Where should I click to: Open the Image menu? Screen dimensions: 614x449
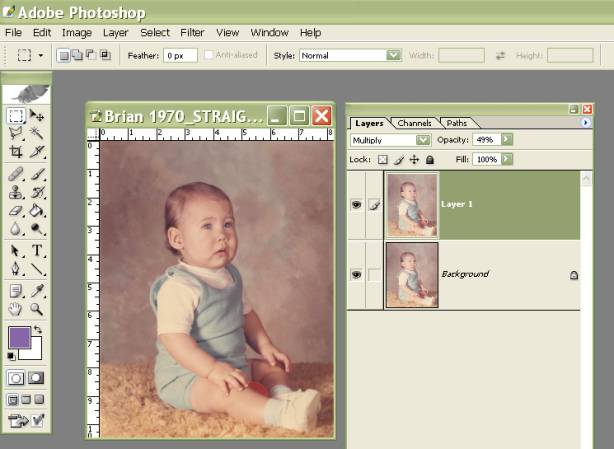point(77,32)
